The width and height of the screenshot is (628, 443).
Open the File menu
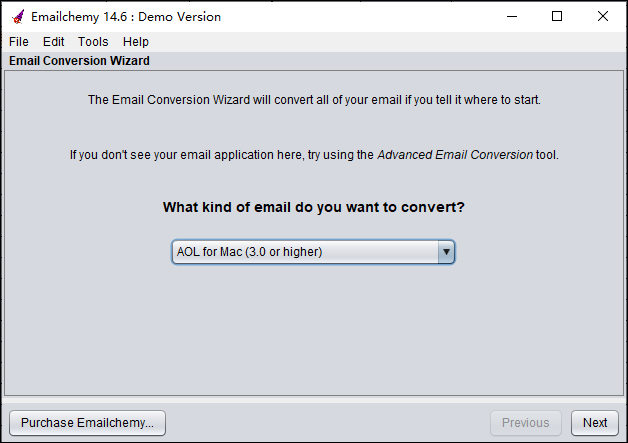coord(19,42)
